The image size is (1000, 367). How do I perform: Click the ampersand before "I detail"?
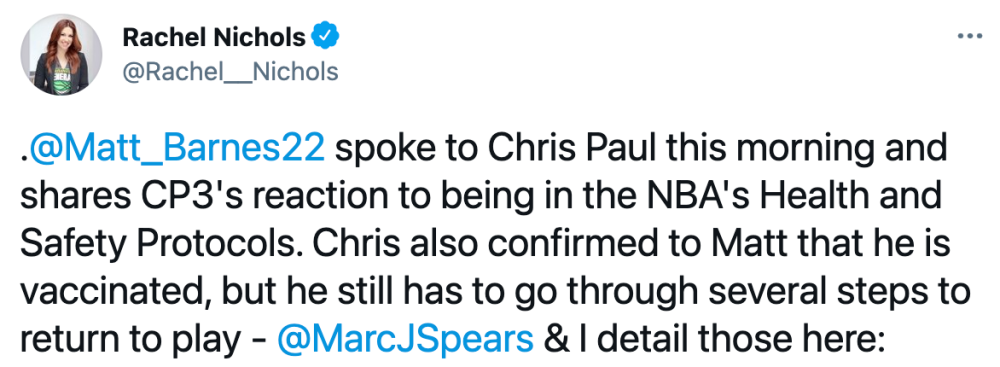(554, 338)
